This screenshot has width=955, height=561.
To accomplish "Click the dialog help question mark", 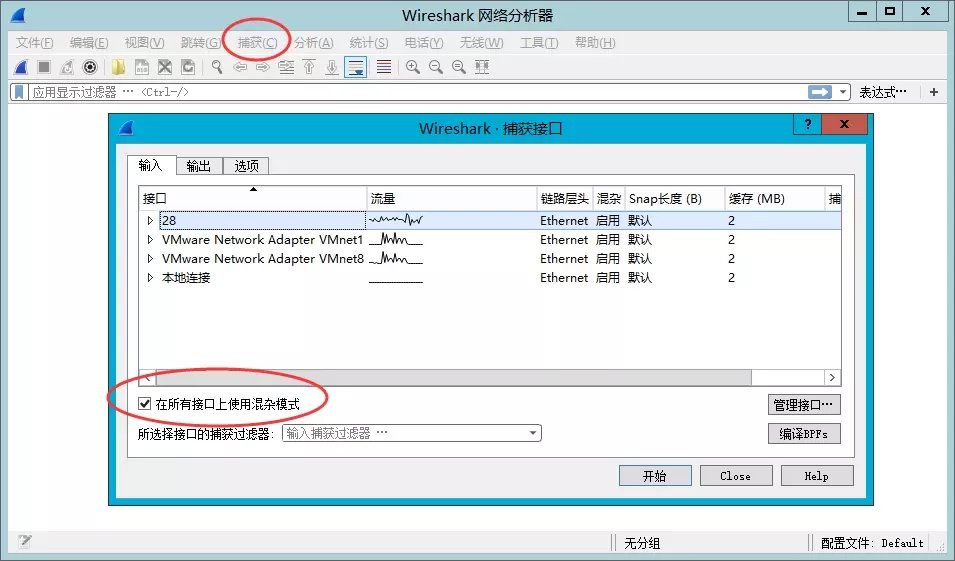I will (808, 124).
